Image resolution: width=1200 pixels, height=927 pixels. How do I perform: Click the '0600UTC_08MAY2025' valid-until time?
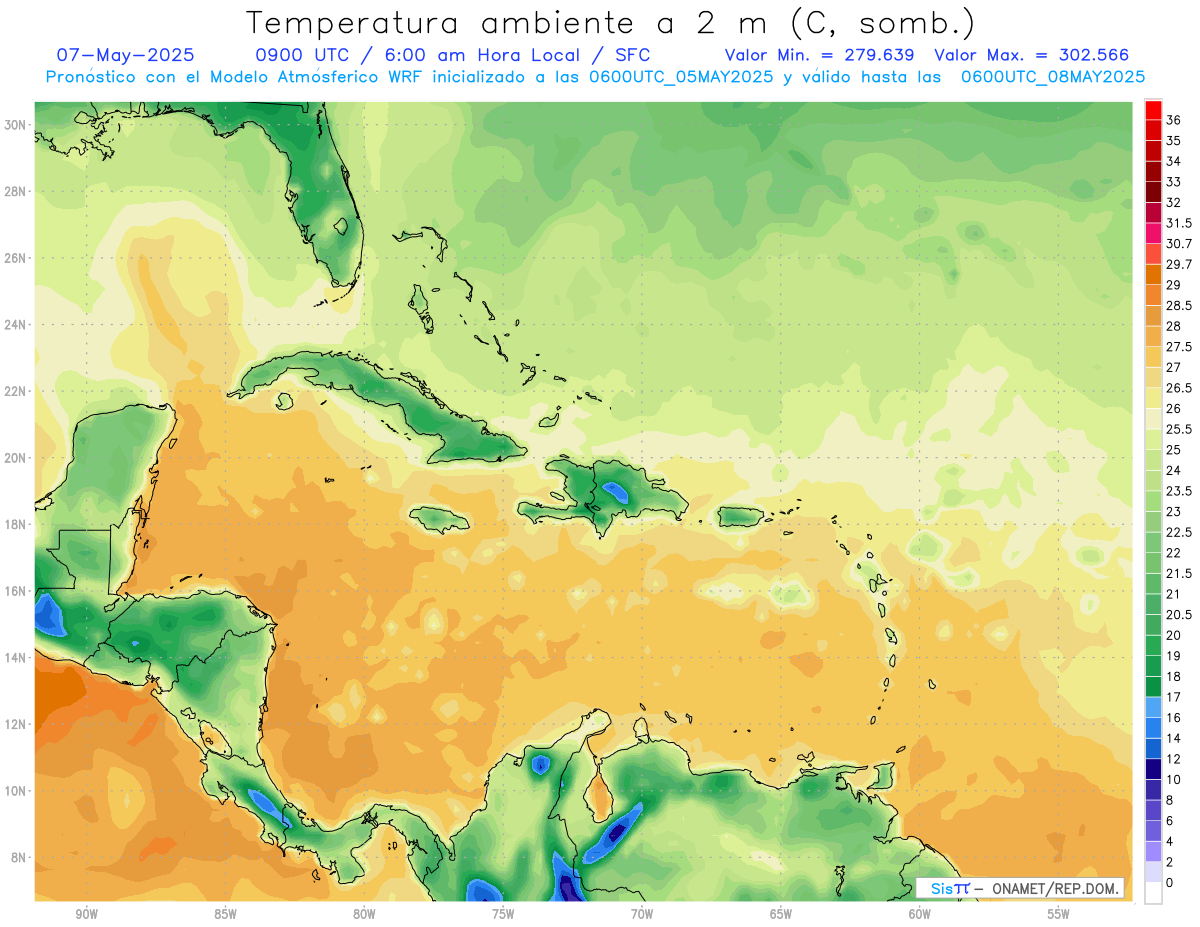click(x=1053, y=76)
